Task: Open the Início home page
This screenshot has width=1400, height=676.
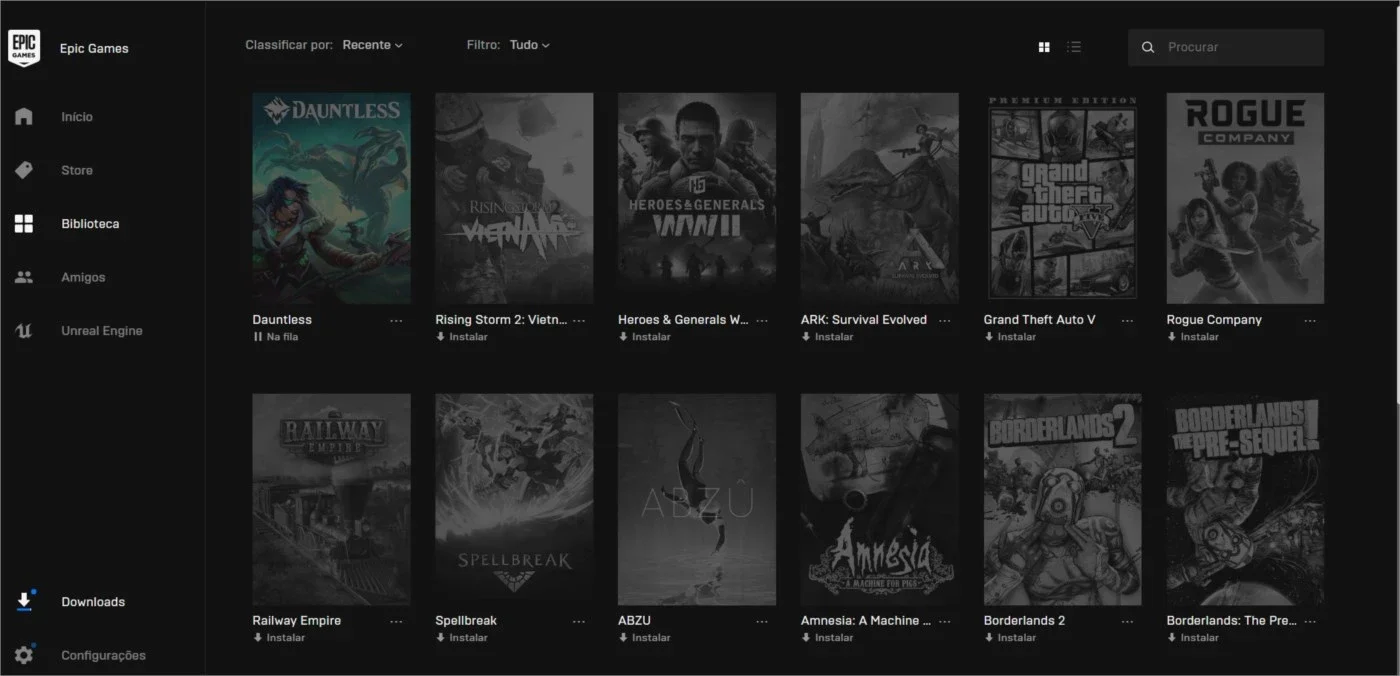Action: click(x=77, y=117)
